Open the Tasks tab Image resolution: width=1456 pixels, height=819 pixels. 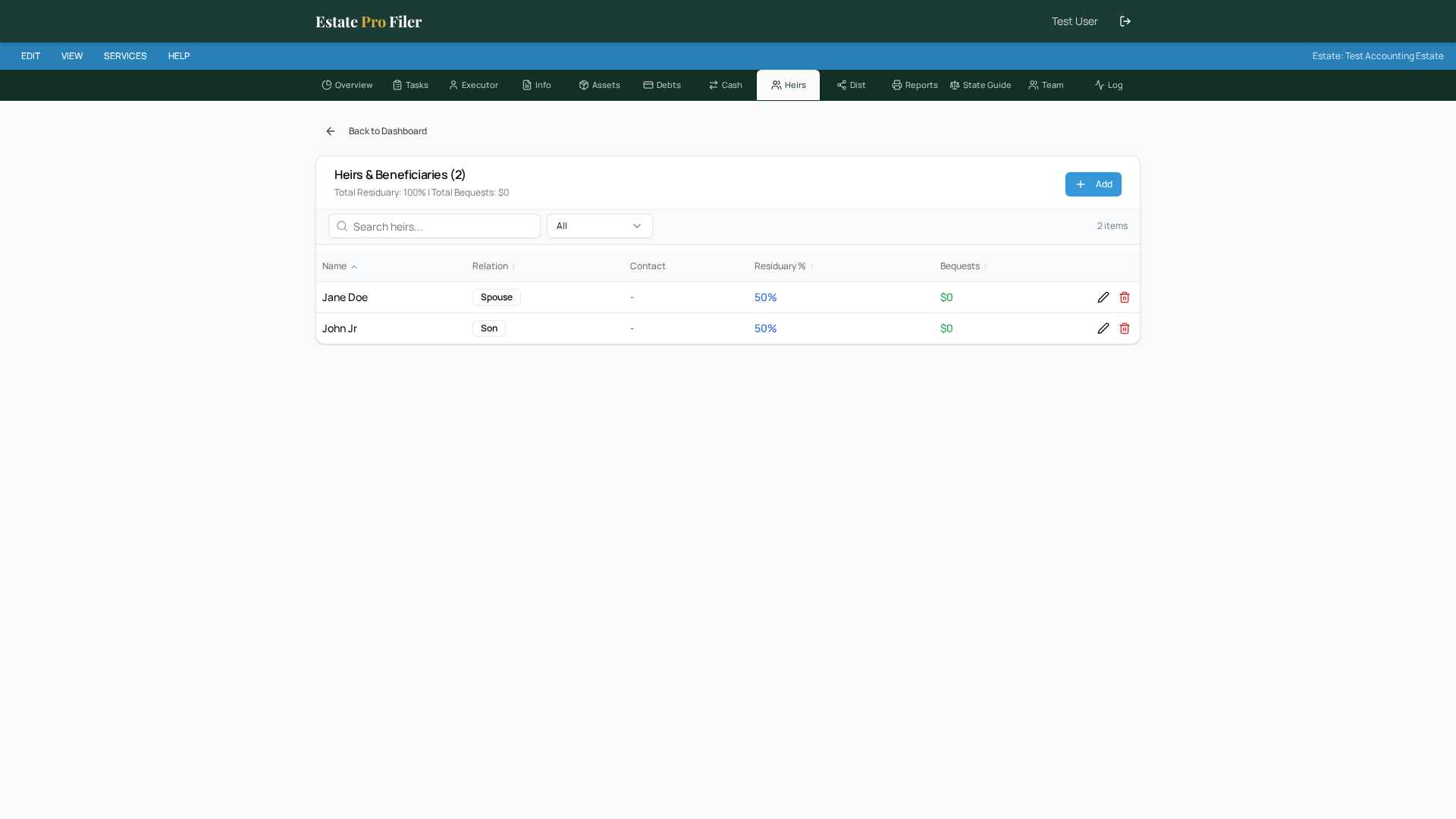[x=410, y=85]
